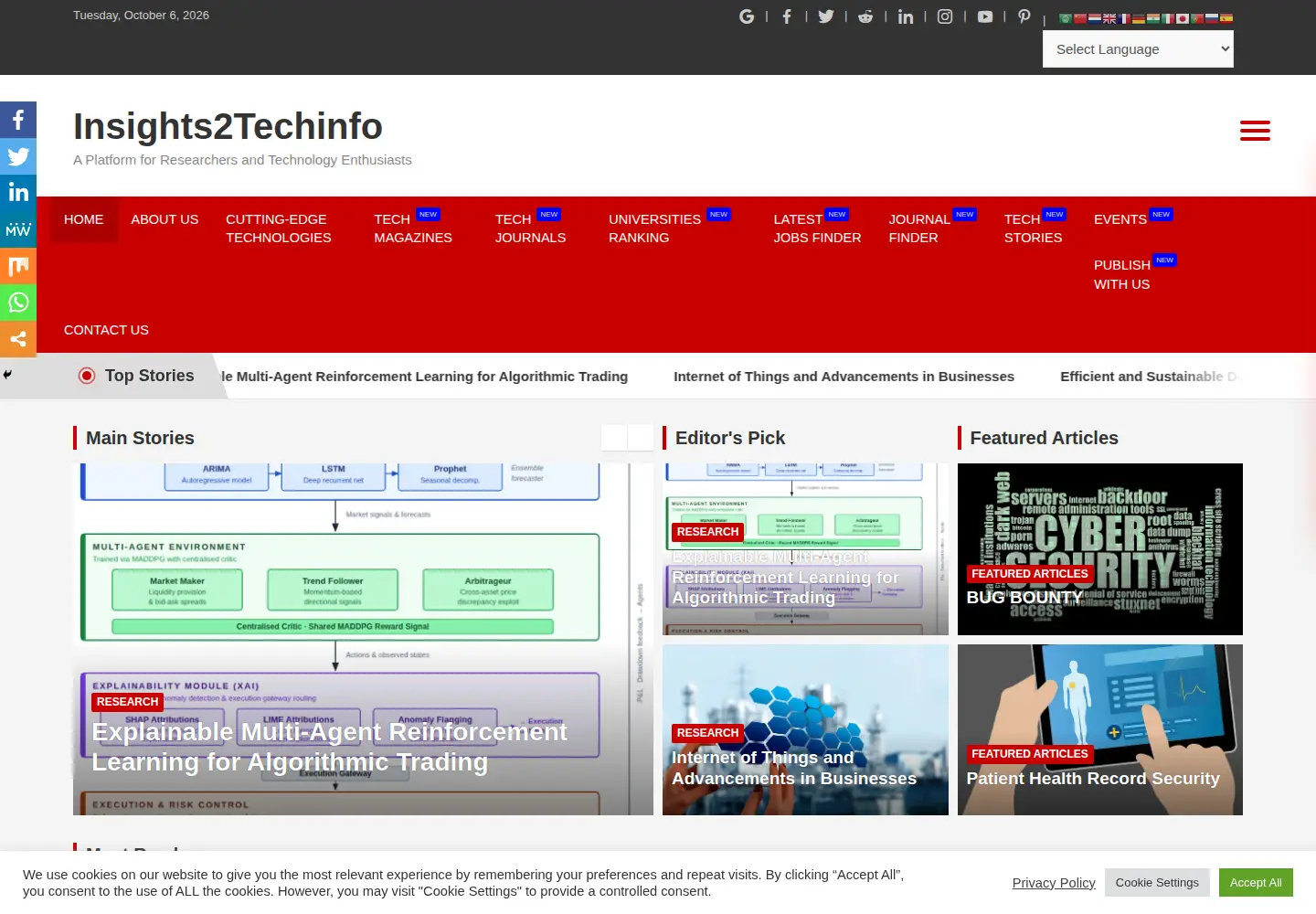This screenshot has width=1316, height=914.
Task: Click the date Tuesday, October 6, 2026
Action: [141, 16]
